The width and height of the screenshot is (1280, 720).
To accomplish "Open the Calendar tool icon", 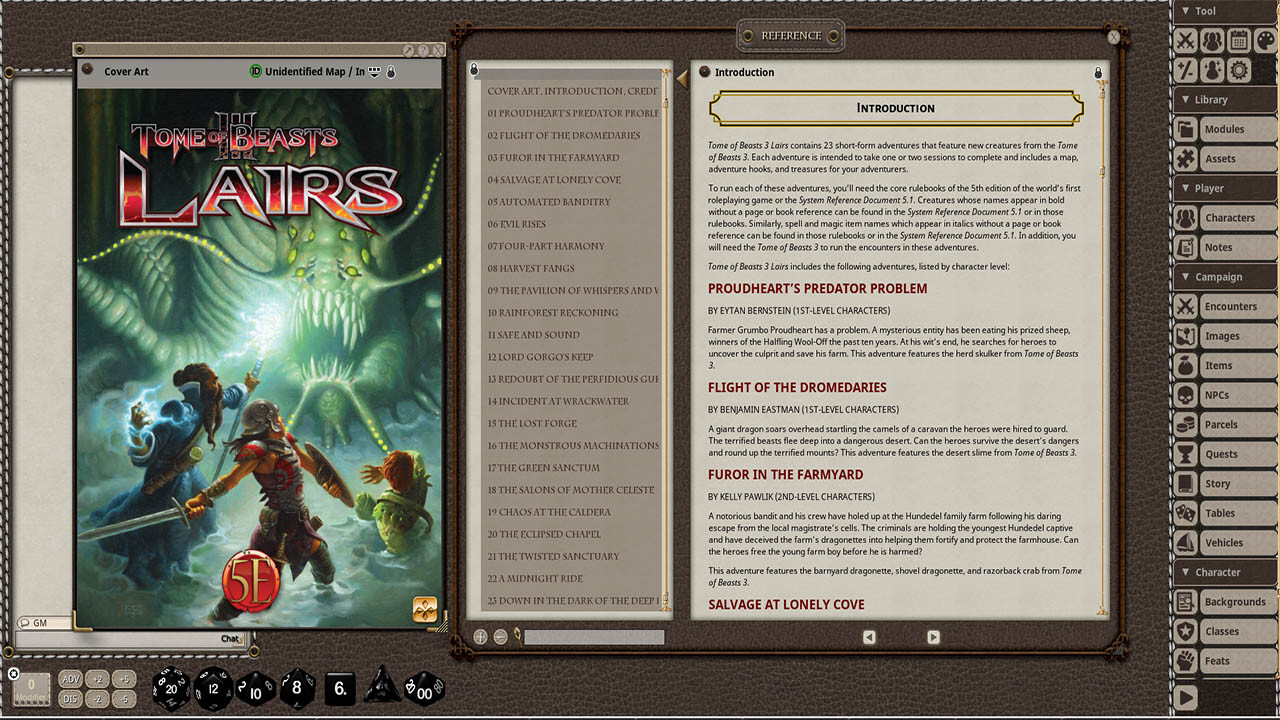I will click(1238, 41).
